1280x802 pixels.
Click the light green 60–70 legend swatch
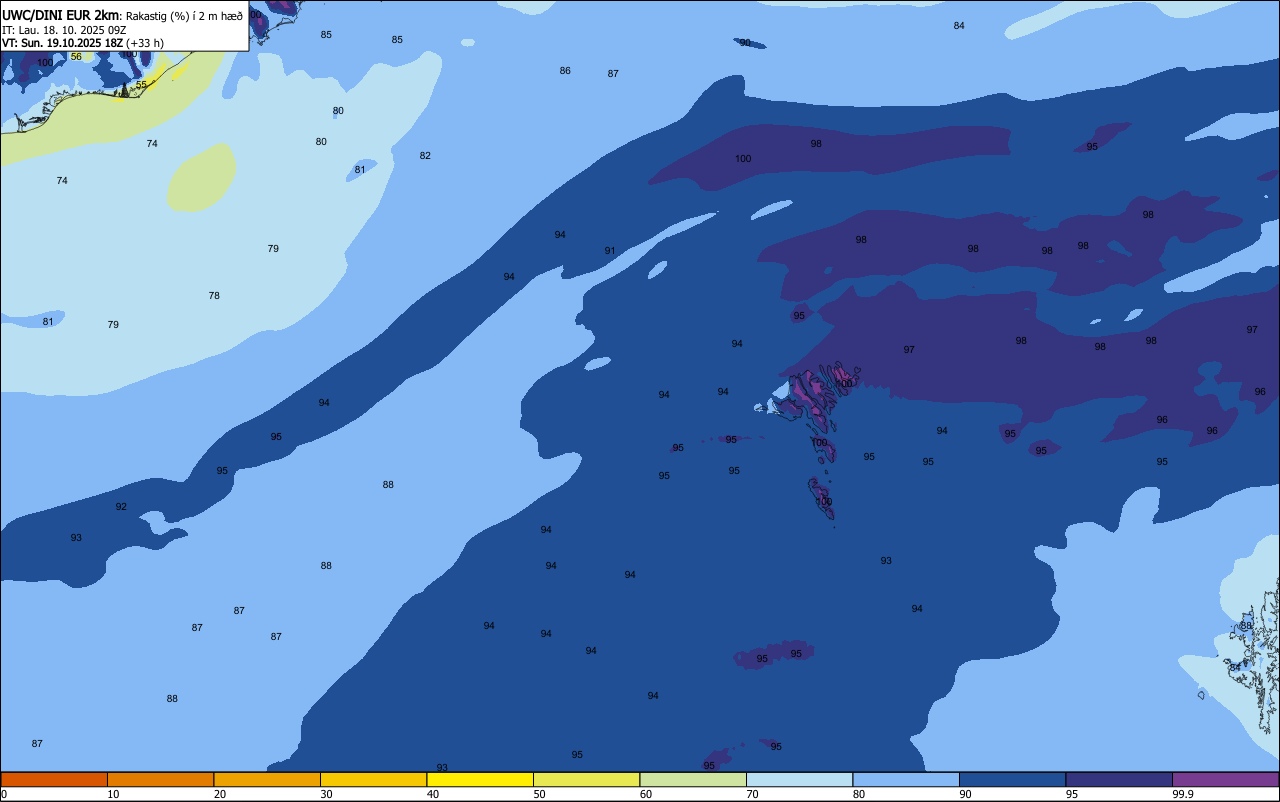[693, 779]
